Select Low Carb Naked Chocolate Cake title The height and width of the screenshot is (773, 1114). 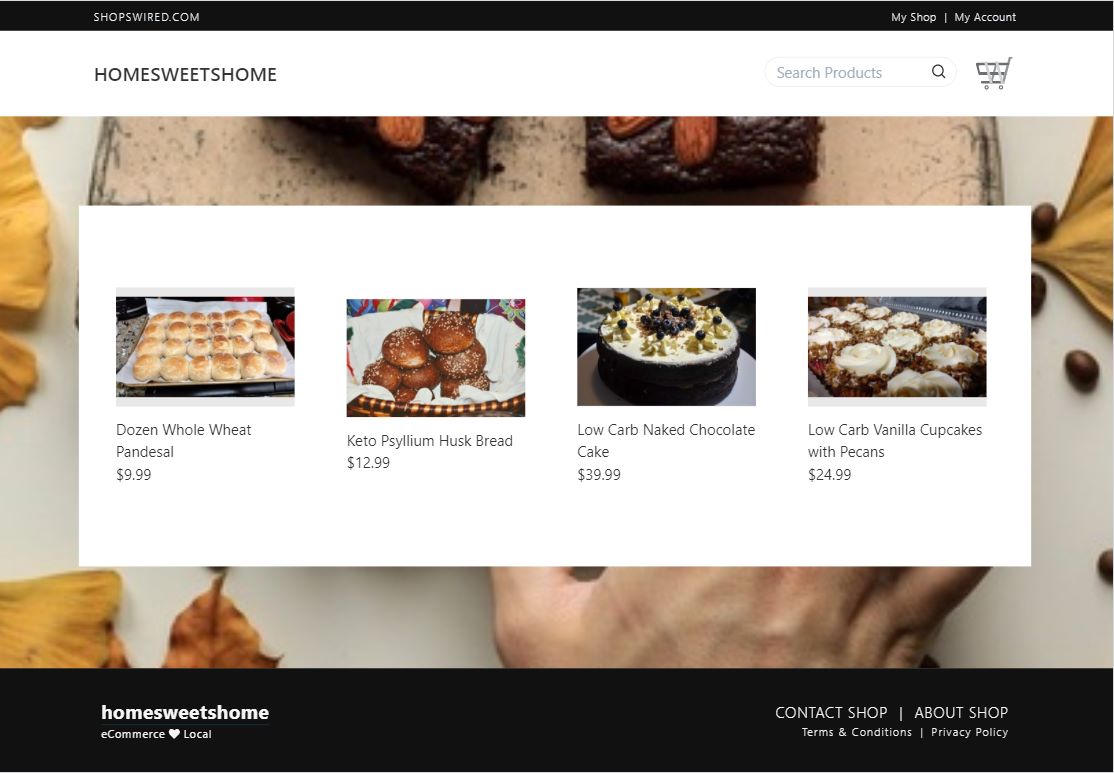click(666, 440)
